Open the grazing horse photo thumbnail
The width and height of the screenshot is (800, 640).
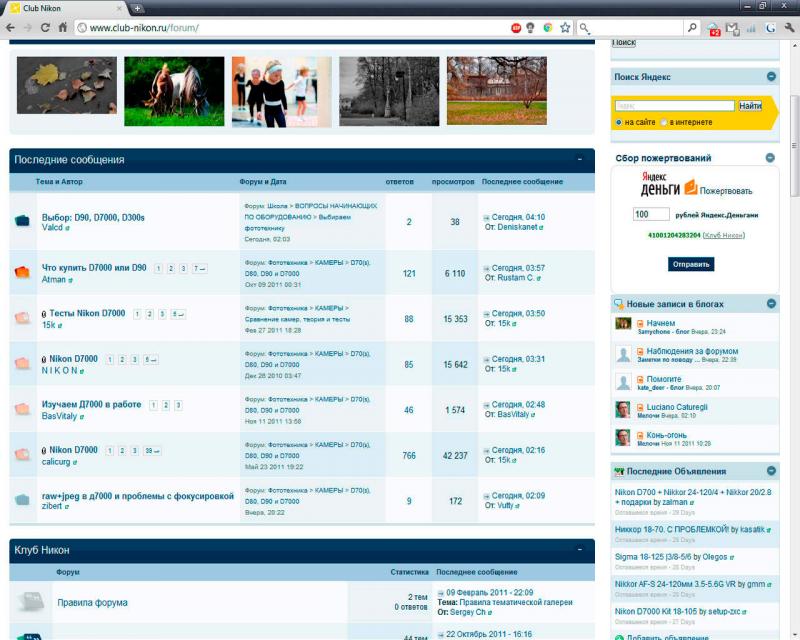click(174, 91)
